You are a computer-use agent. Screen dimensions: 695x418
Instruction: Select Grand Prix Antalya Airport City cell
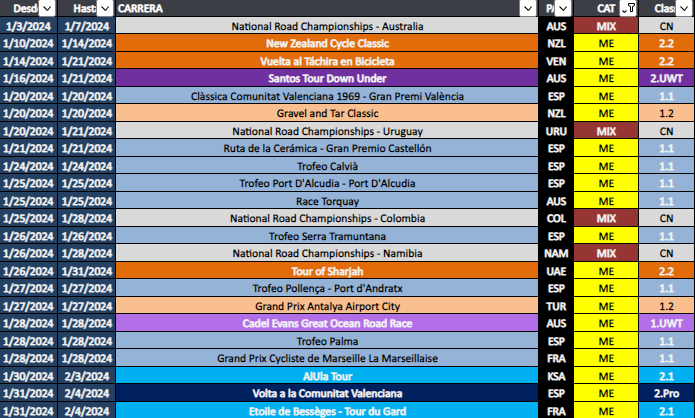(x=327, y=306)
